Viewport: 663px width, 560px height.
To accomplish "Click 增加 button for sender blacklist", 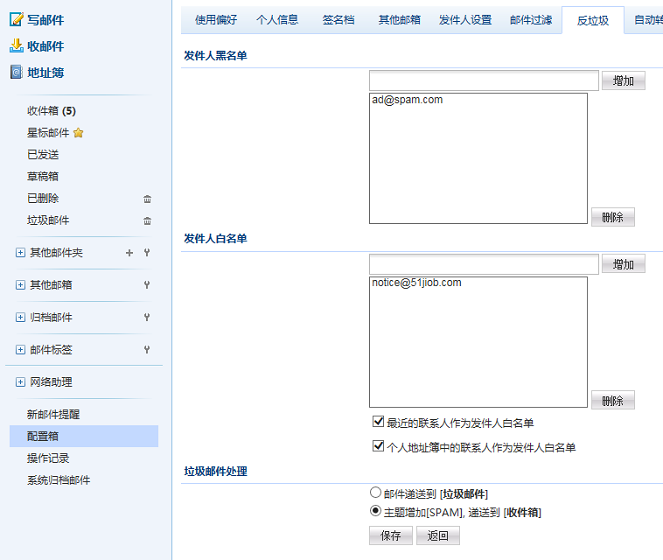I will coord(623,80).
